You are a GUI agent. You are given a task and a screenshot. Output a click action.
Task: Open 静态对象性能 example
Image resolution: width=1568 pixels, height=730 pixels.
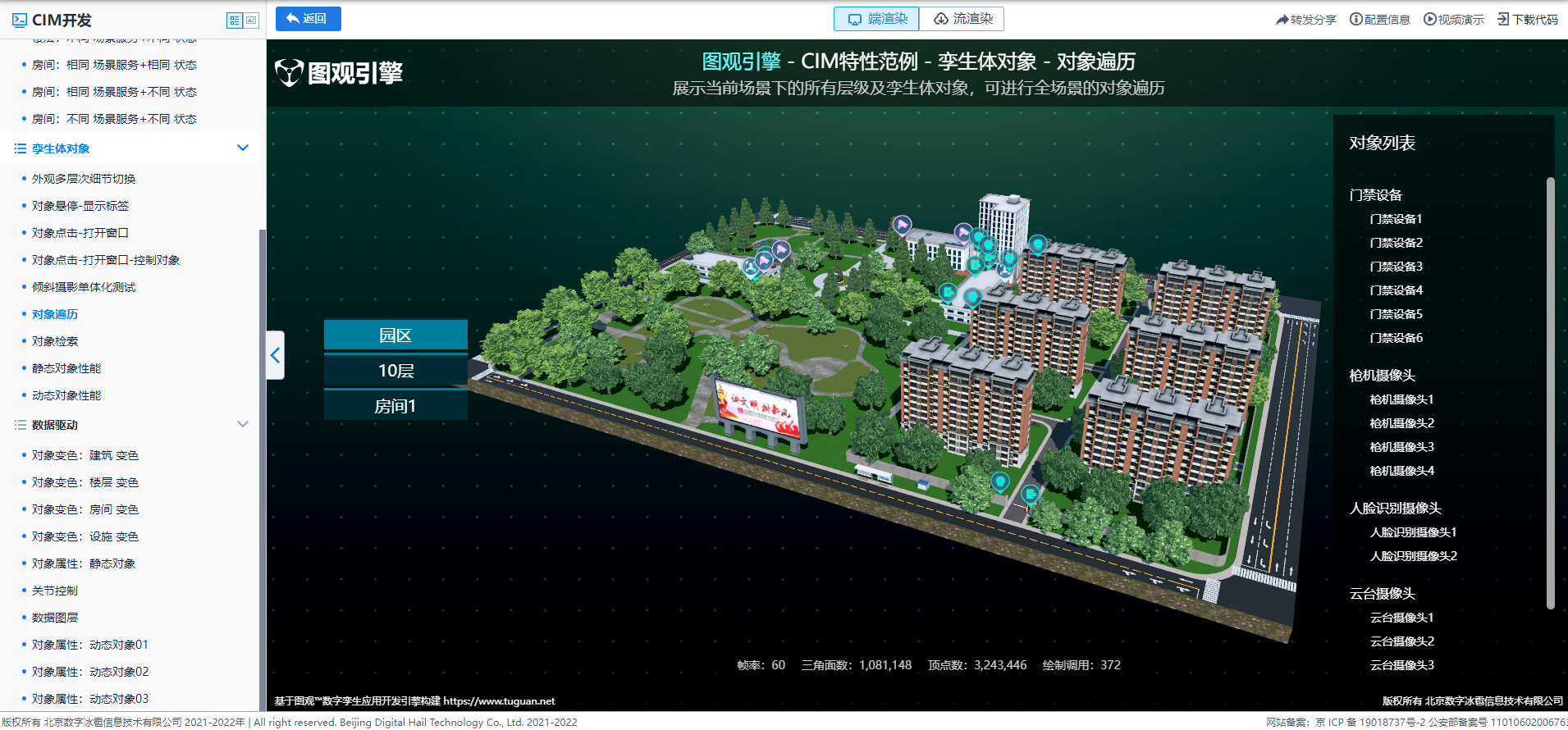(66, 368)
